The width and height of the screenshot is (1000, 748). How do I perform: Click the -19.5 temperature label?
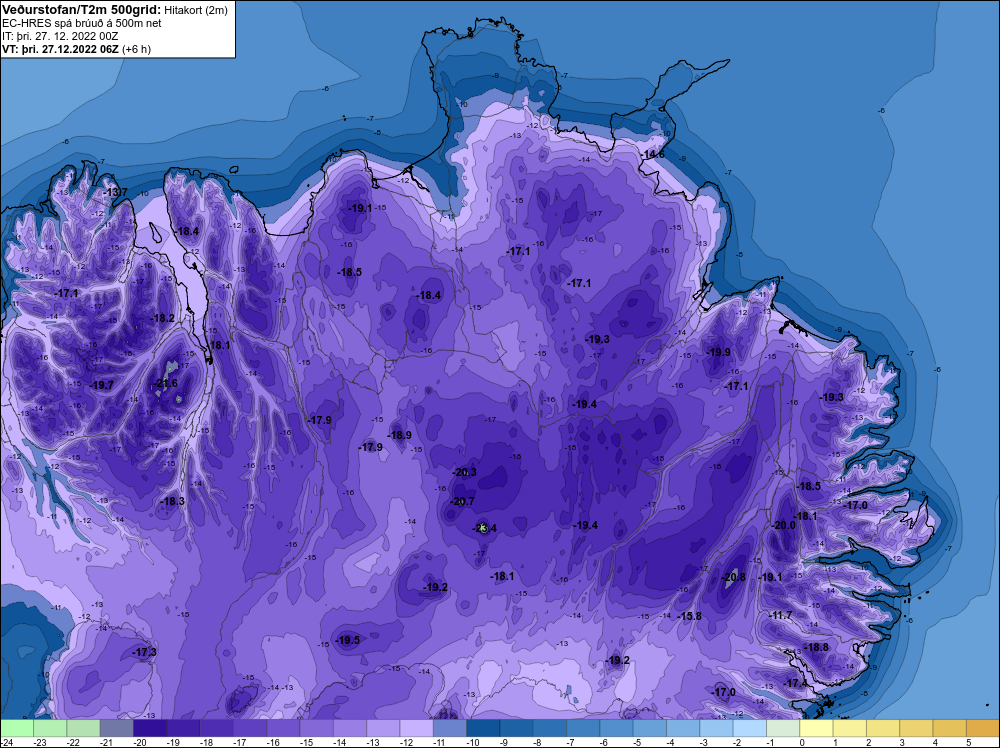[x=348, y=640]
